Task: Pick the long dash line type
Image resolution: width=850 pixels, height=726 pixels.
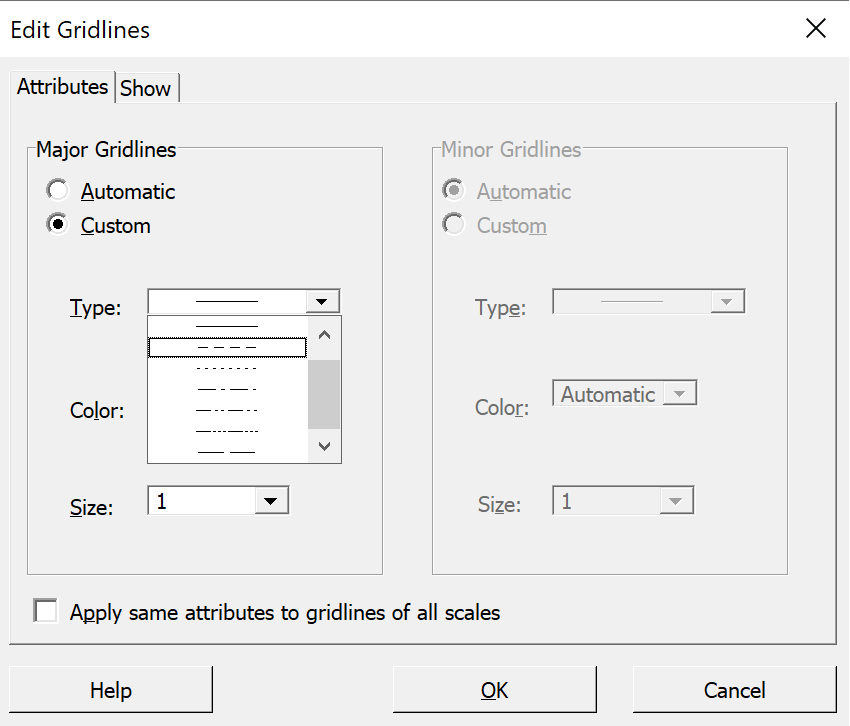Action: (227, 452)
